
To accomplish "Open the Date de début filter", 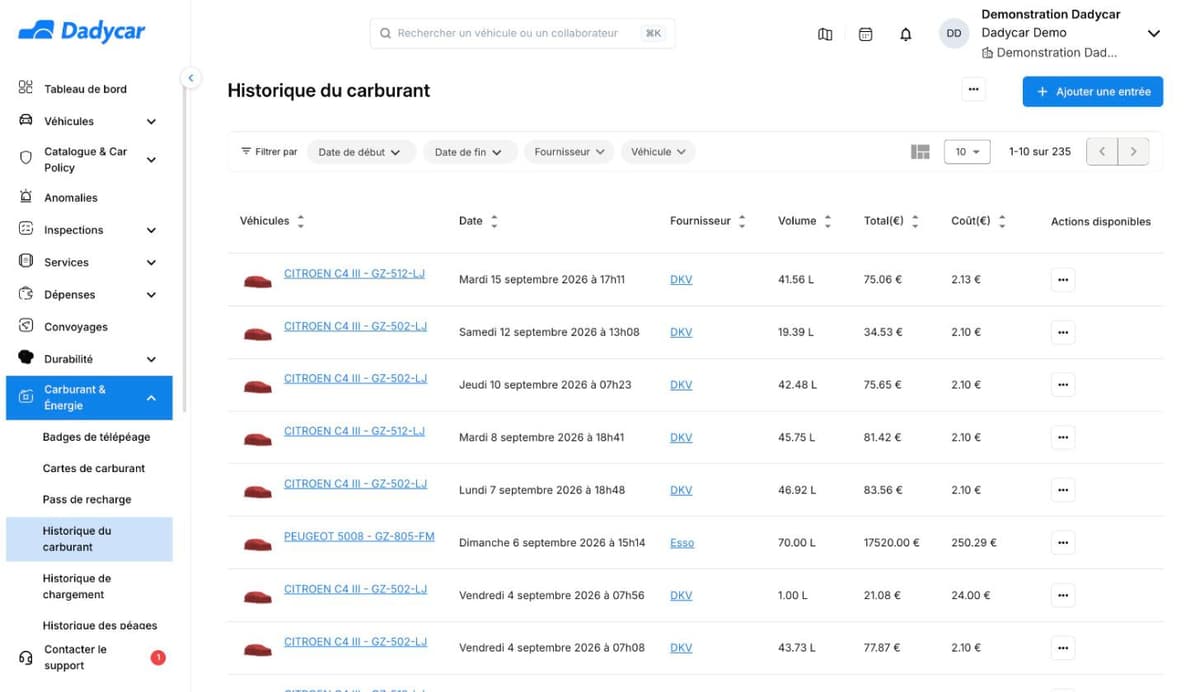I will (360, 152).
